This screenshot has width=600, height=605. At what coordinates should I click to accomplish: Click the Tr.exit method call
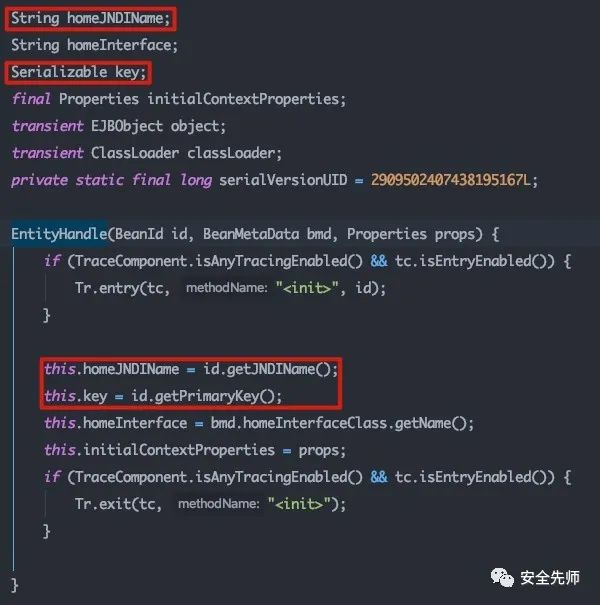102,504
